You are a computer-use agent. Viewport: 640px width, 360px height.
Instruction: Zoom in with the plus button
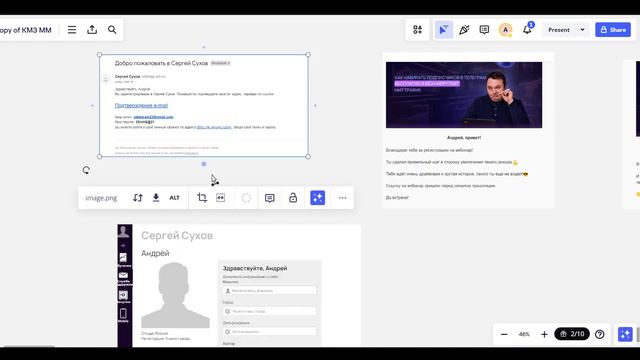coord(544,334)
